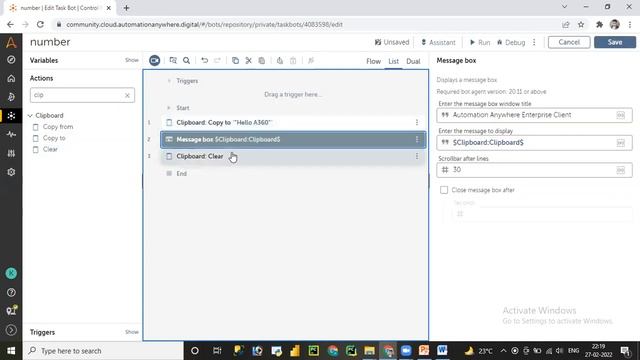Image resolution: width=640 pixels, height=360 pixels.
Task: Open options menu for Clipboard Copy to row
Action: click(x=417, y=122)
